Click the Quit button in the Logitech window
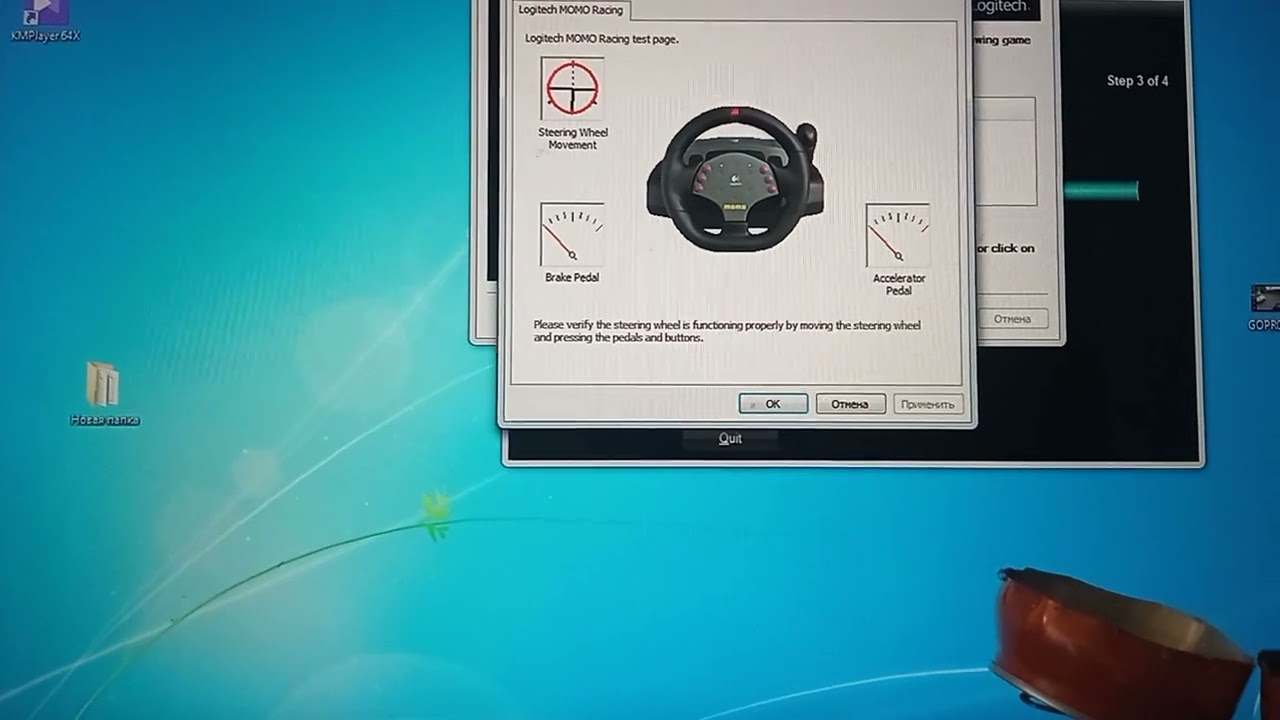This screenshot has height=720, width=1280. coord(730,438)
